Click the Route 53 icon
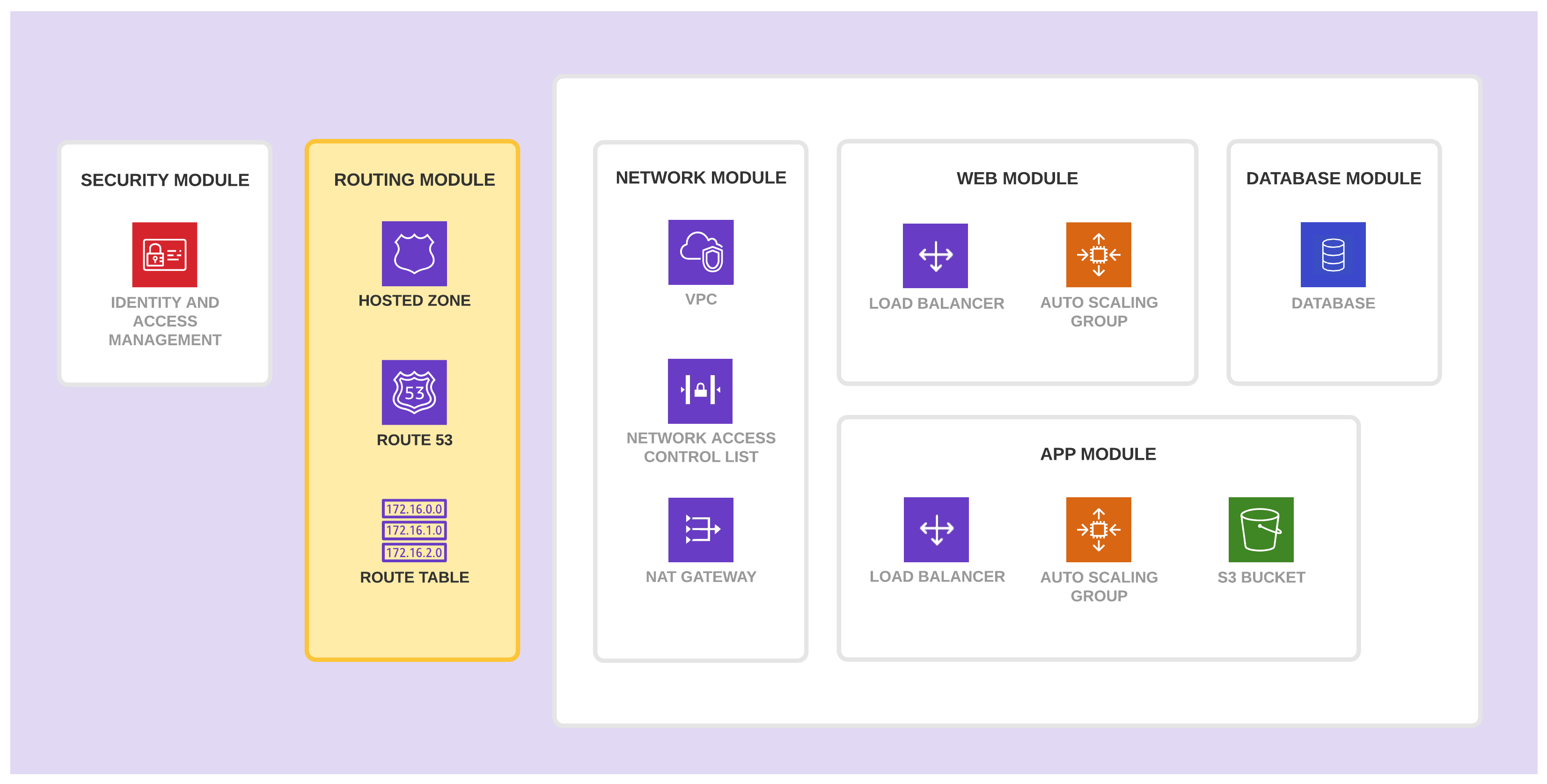Viewport: 1547px width, 784px height. 414,392
